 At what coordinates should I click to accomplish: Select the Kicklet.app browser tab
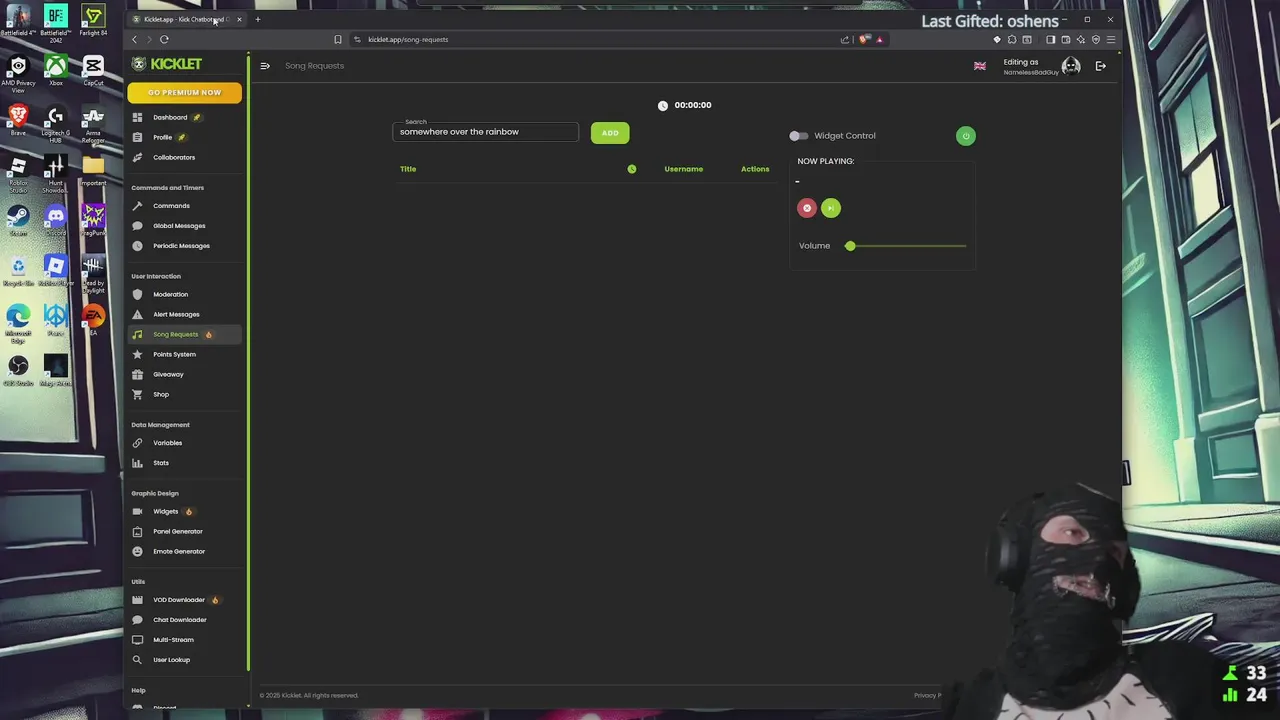tap(187, 19)
